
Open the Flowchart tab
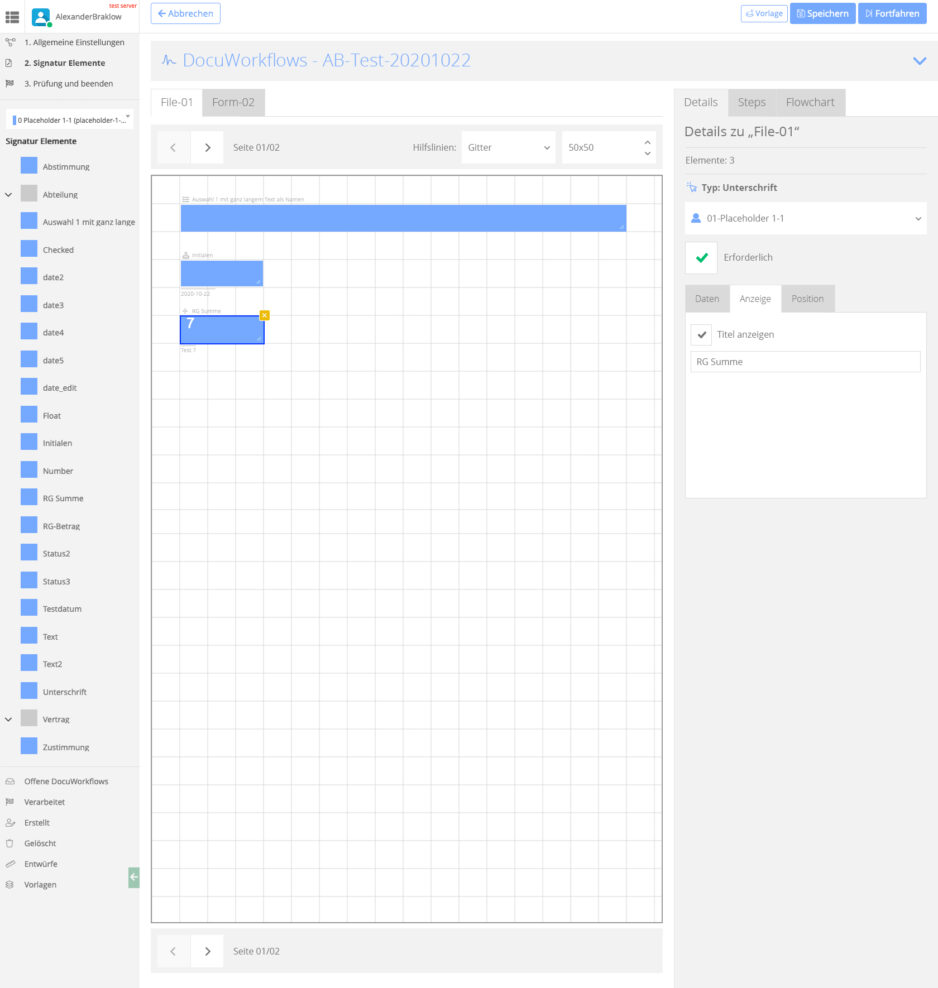tap(810, 102)
